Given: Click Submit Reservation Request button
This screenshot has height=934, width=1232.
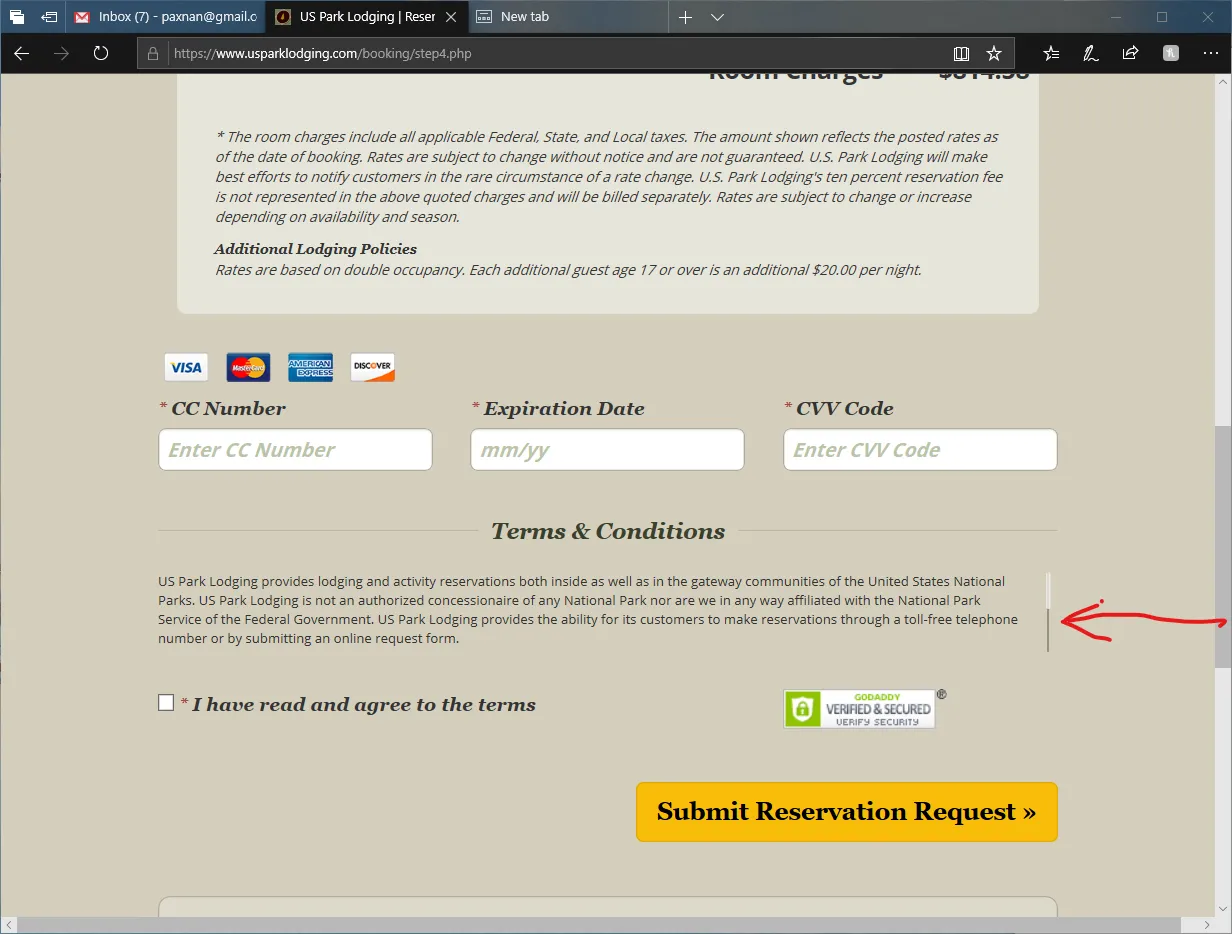Looking at the screenshot, I should click(x=847, y=812).
